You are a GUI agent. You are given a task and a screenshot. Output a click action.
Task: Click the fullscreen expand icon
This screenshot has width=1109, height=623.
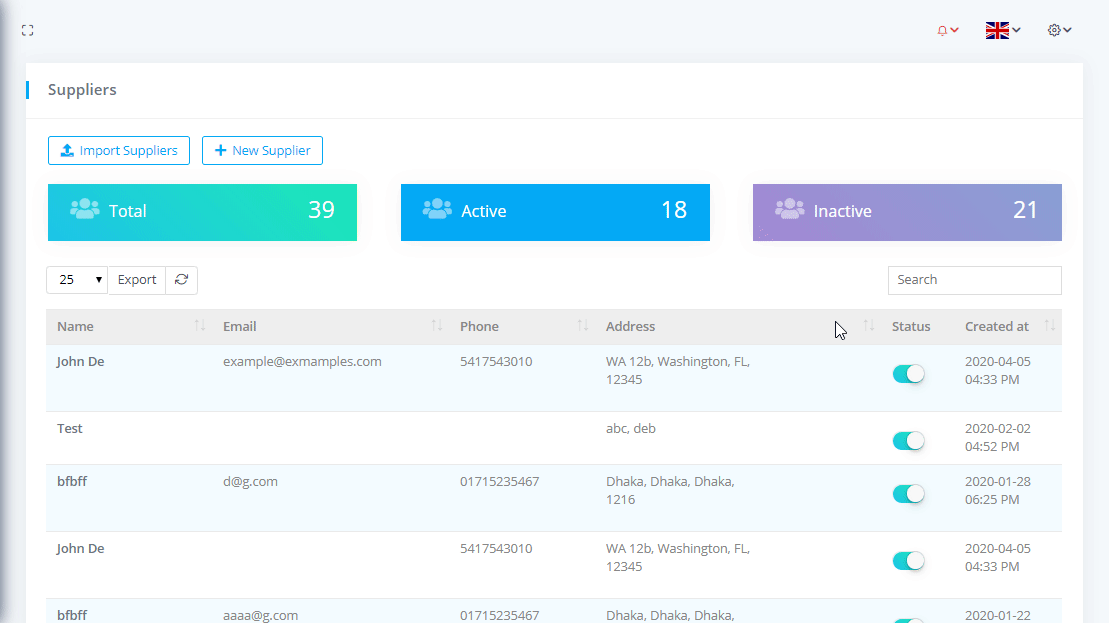coord(27,31)
